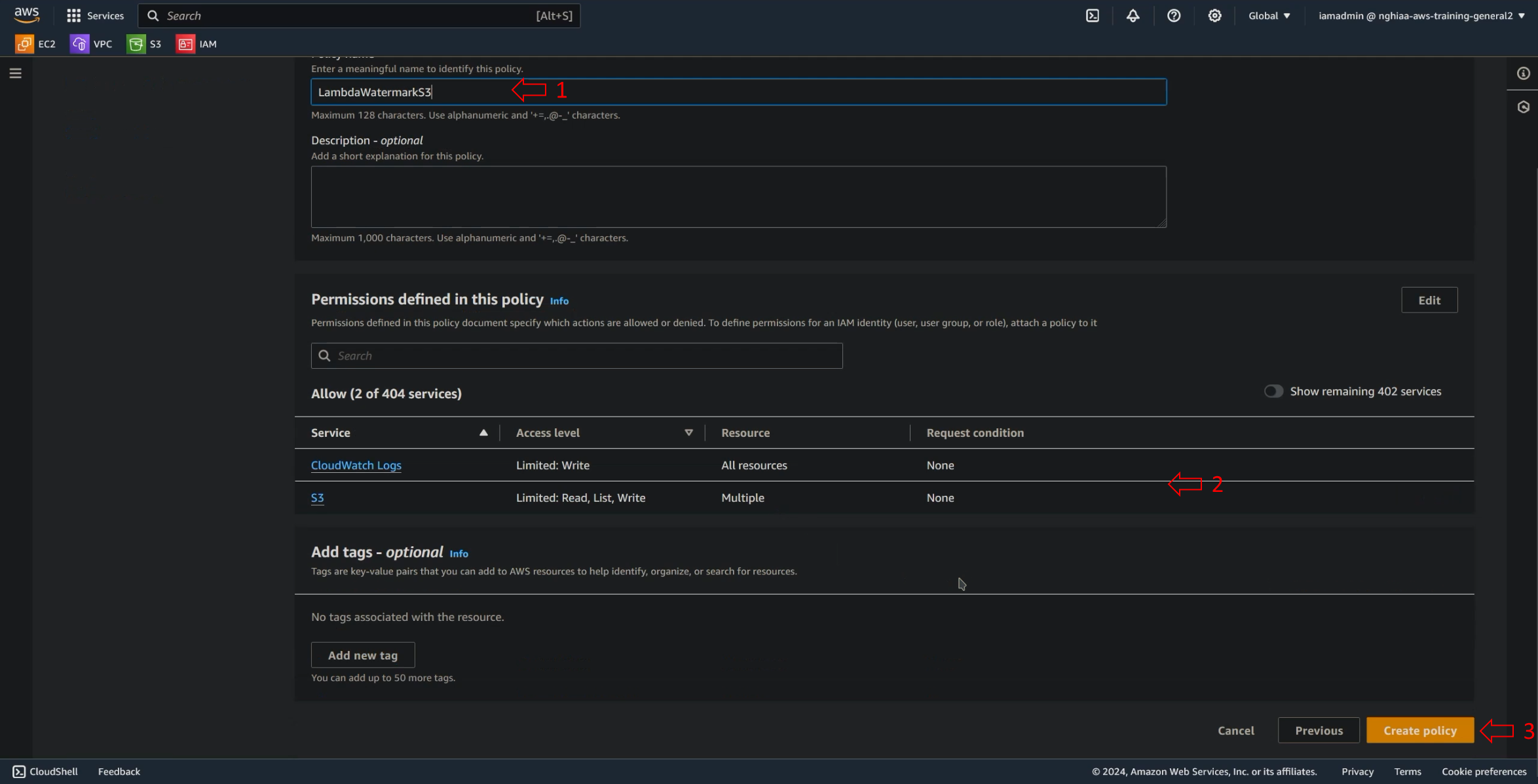Open IAM shortcut in favorites bar
This screenshot has height=784, width=1538.
tap(197, 44)
